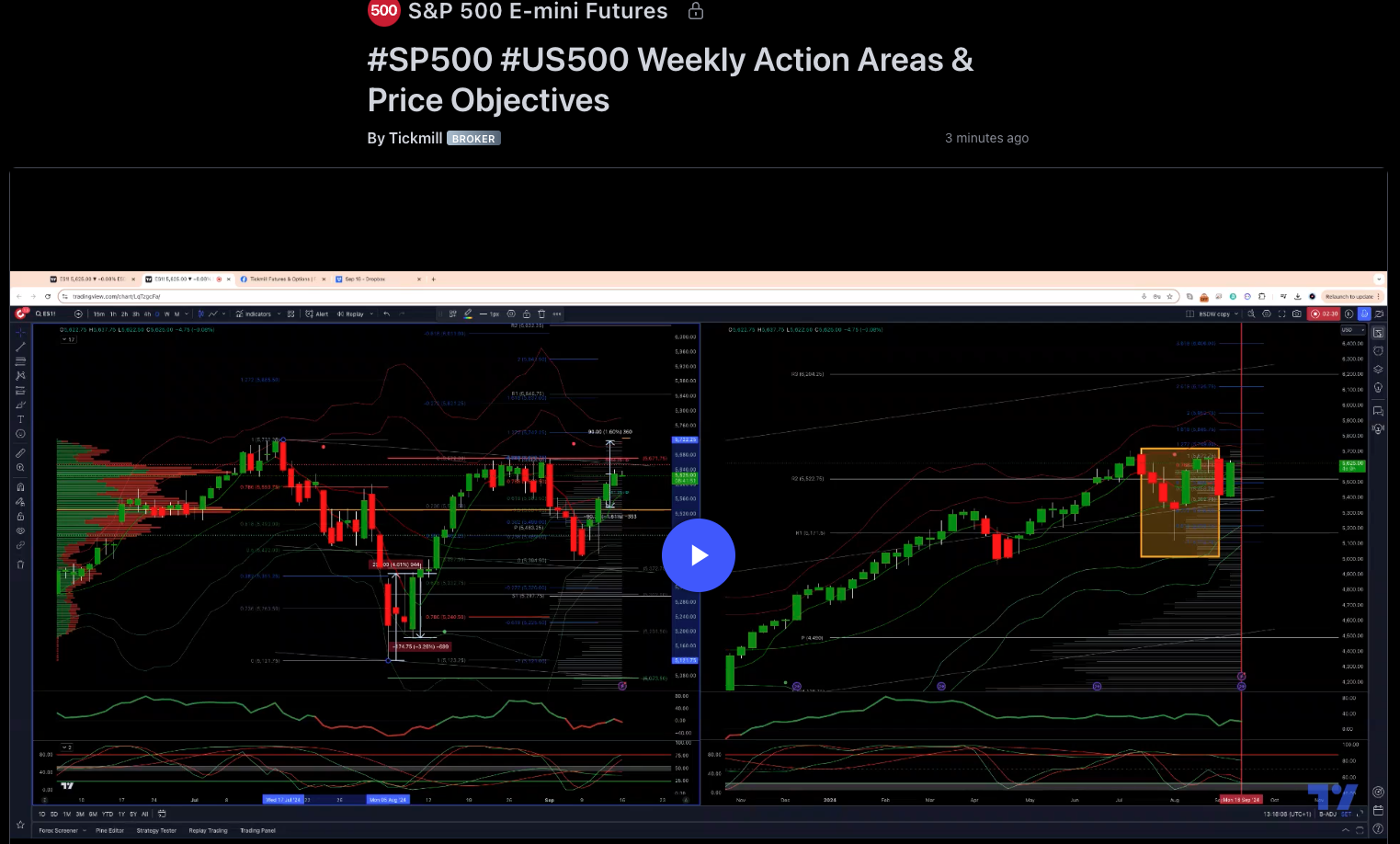Take a chart snapshot with the camera icon
1400x844 pixels.
1297,314
